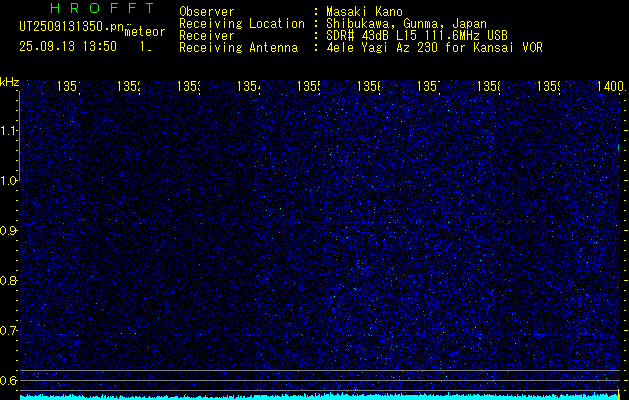Image resolution: width=629 pixels, height=400 pixels.
Task: Click Shibukawa, Gunma, Japan text
Action: tap(406, 24)
